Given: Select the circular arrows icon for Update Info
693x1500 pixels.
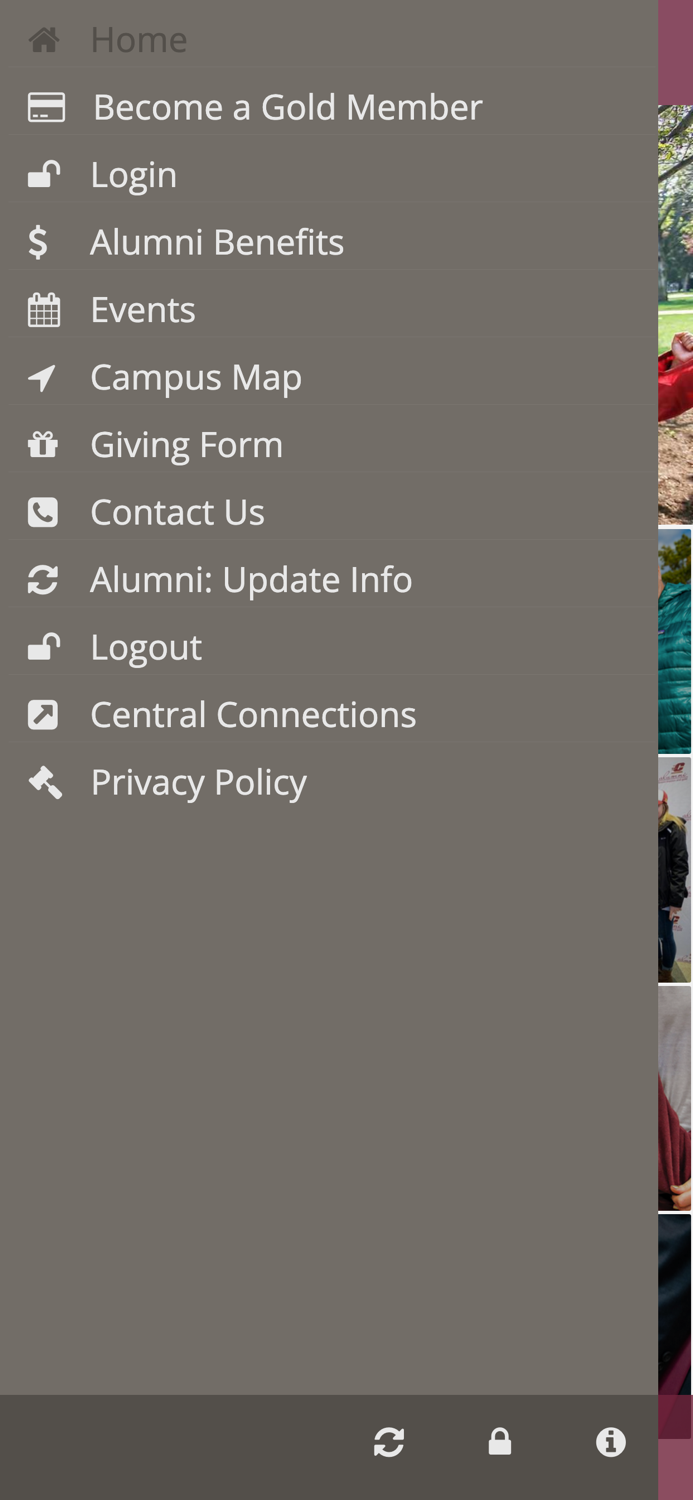Looking at the screenshot, I should pyautogui.click(x=41, y=578).
